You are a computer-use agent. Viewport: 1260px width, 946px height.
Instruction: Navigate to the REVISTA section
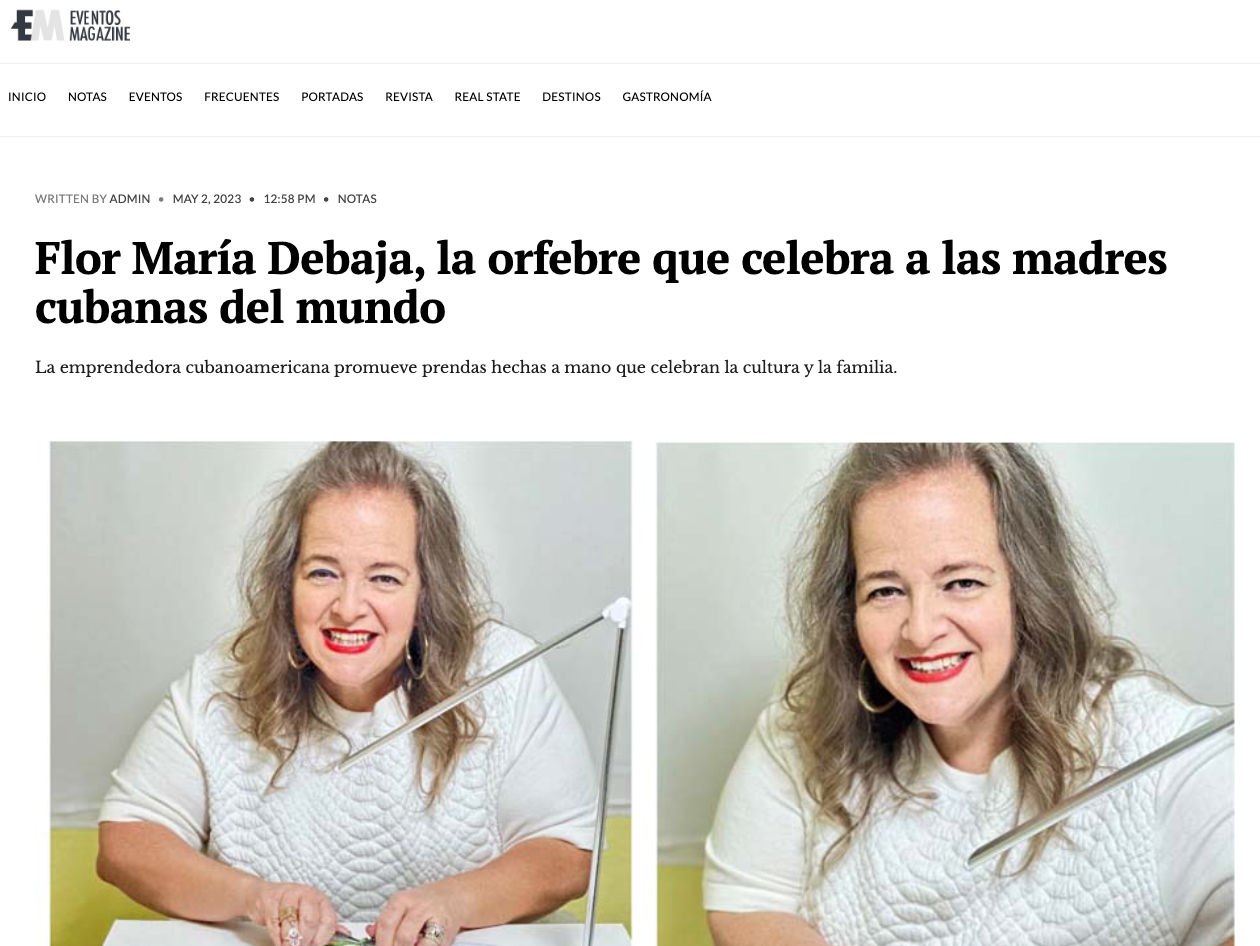coord(409,97)
